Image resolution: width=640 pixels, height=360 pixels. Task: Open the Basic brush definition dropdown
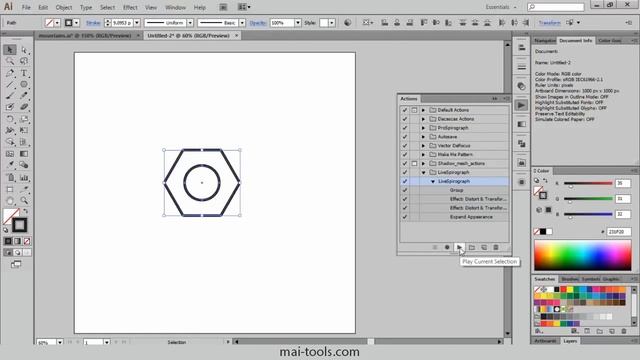(x=242, y=23)
